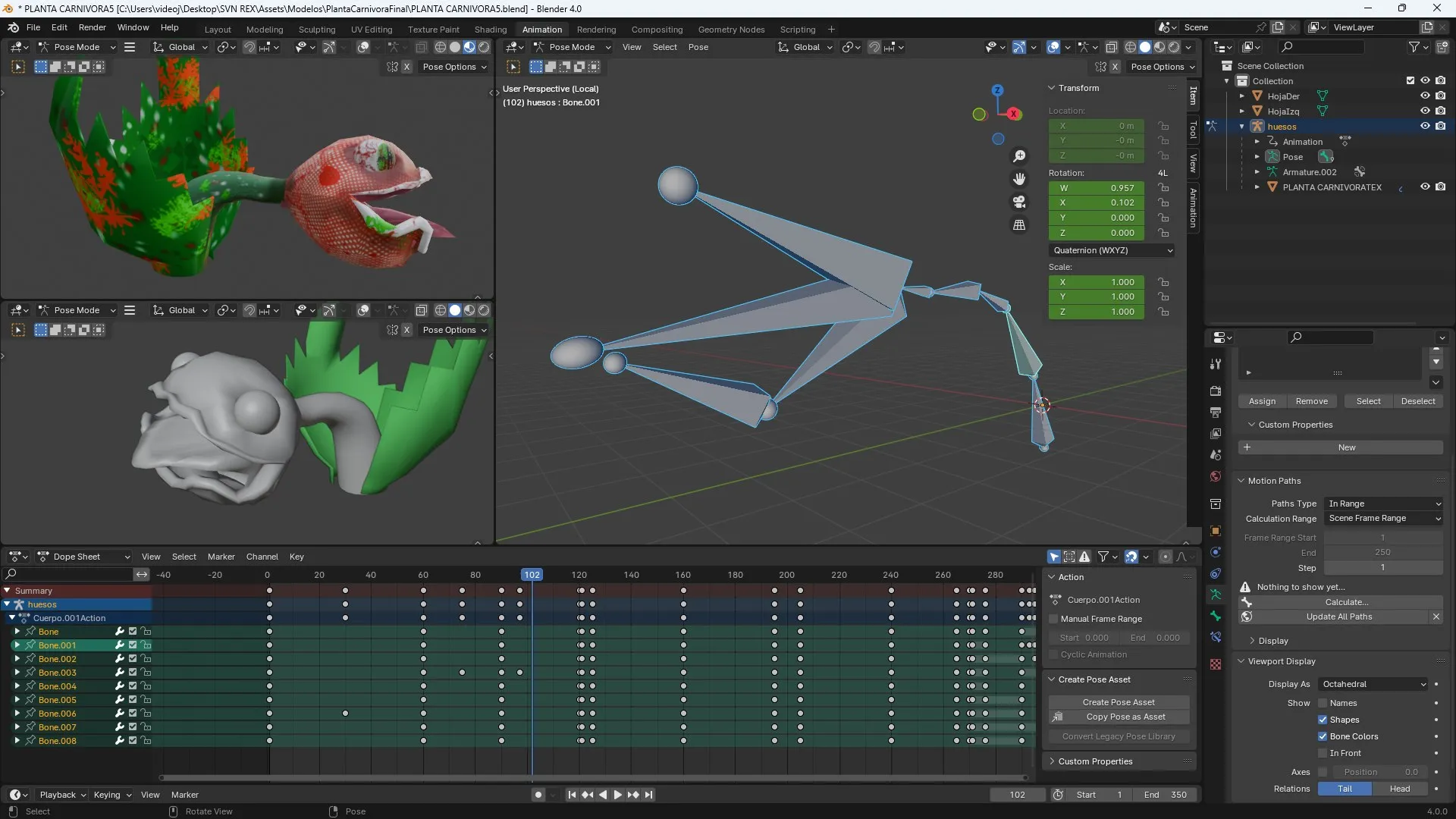Jump to first frame playback button

[572, 795]
